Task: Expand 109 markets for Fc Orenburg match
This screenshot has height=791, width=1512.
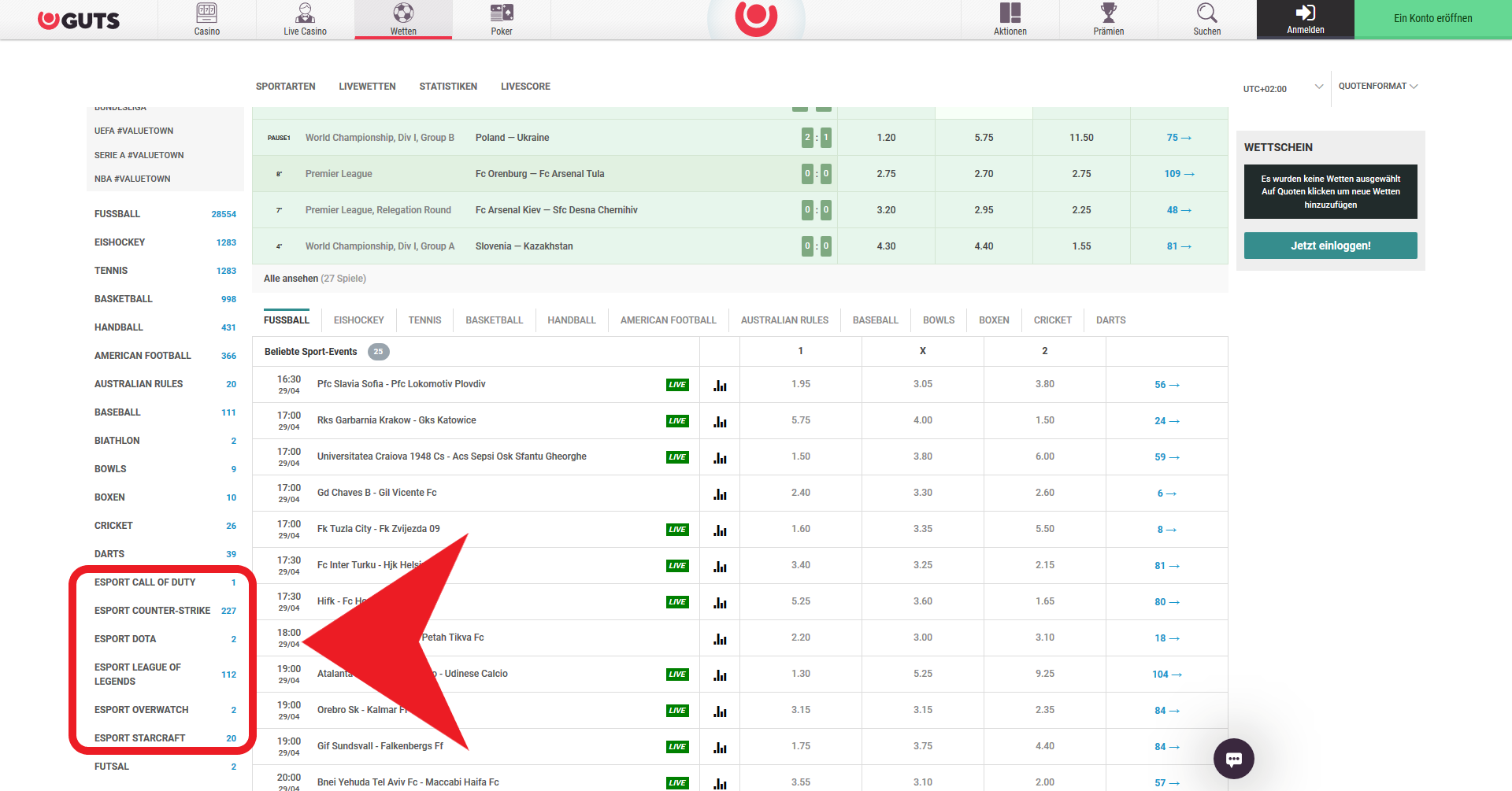Action: click(1179, 174)
